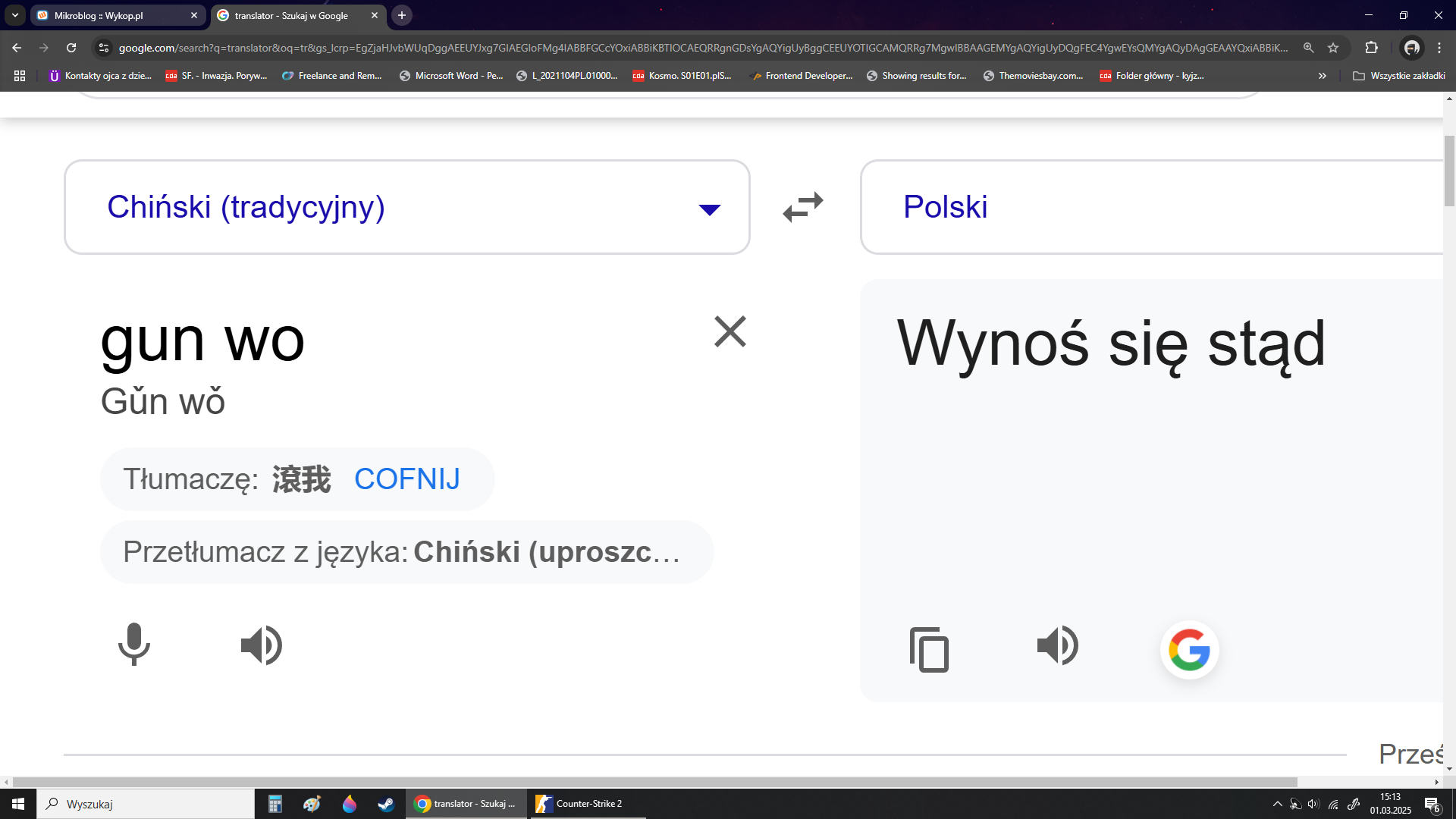The height and width of the screenshot is (819, 1456).
Task: Open Wszystkie zakładki bookmarks folder
Action: coord(1399,76)
